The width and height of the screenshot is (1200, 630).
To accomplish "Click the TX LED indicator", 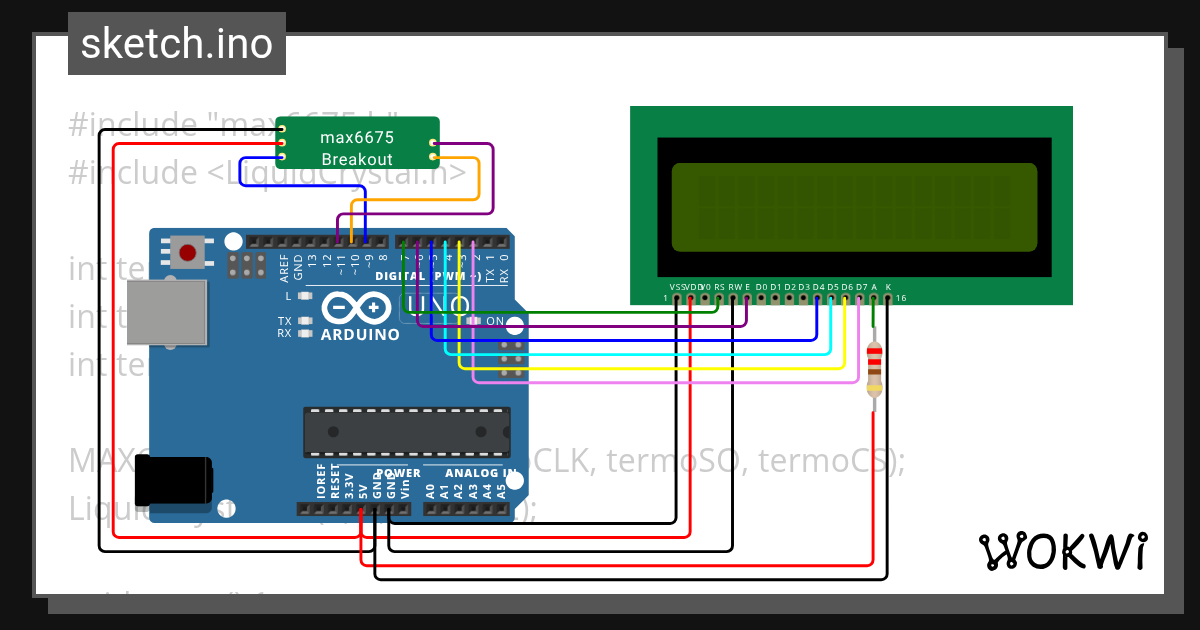I will click(306, 321).
